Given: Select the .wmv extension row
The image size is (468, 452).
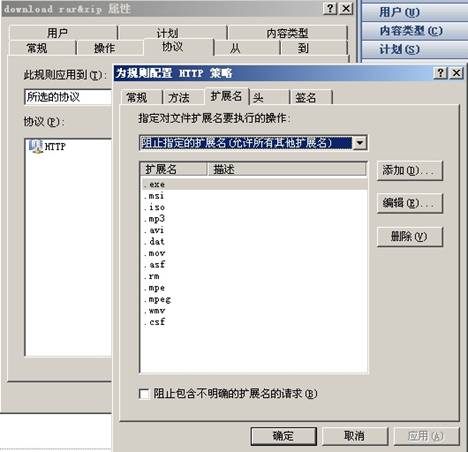Looking at the screenshot, I should tap(255, 310).
